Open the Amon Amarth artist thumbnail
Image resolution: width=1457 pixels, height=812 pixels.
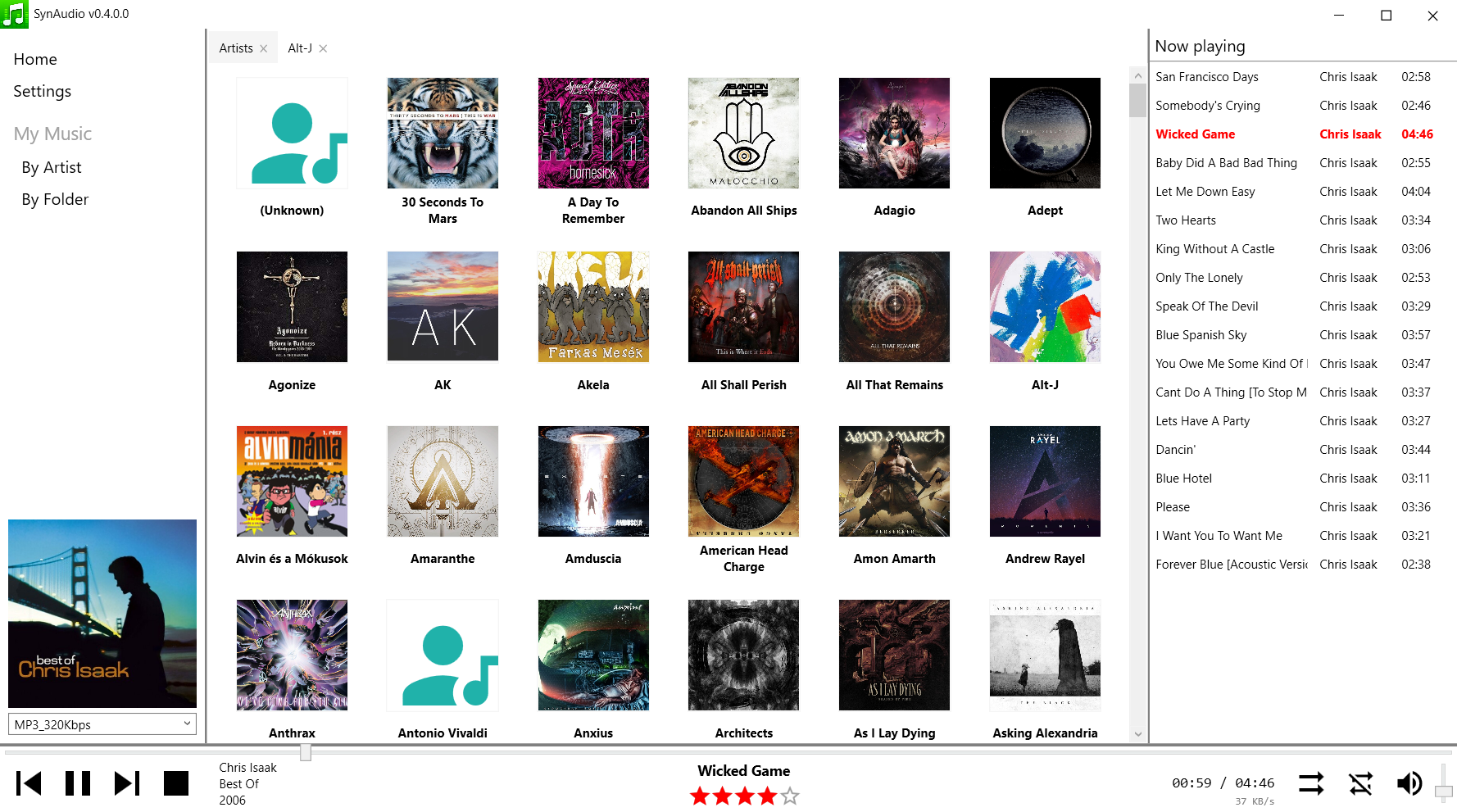pos(894,481)
